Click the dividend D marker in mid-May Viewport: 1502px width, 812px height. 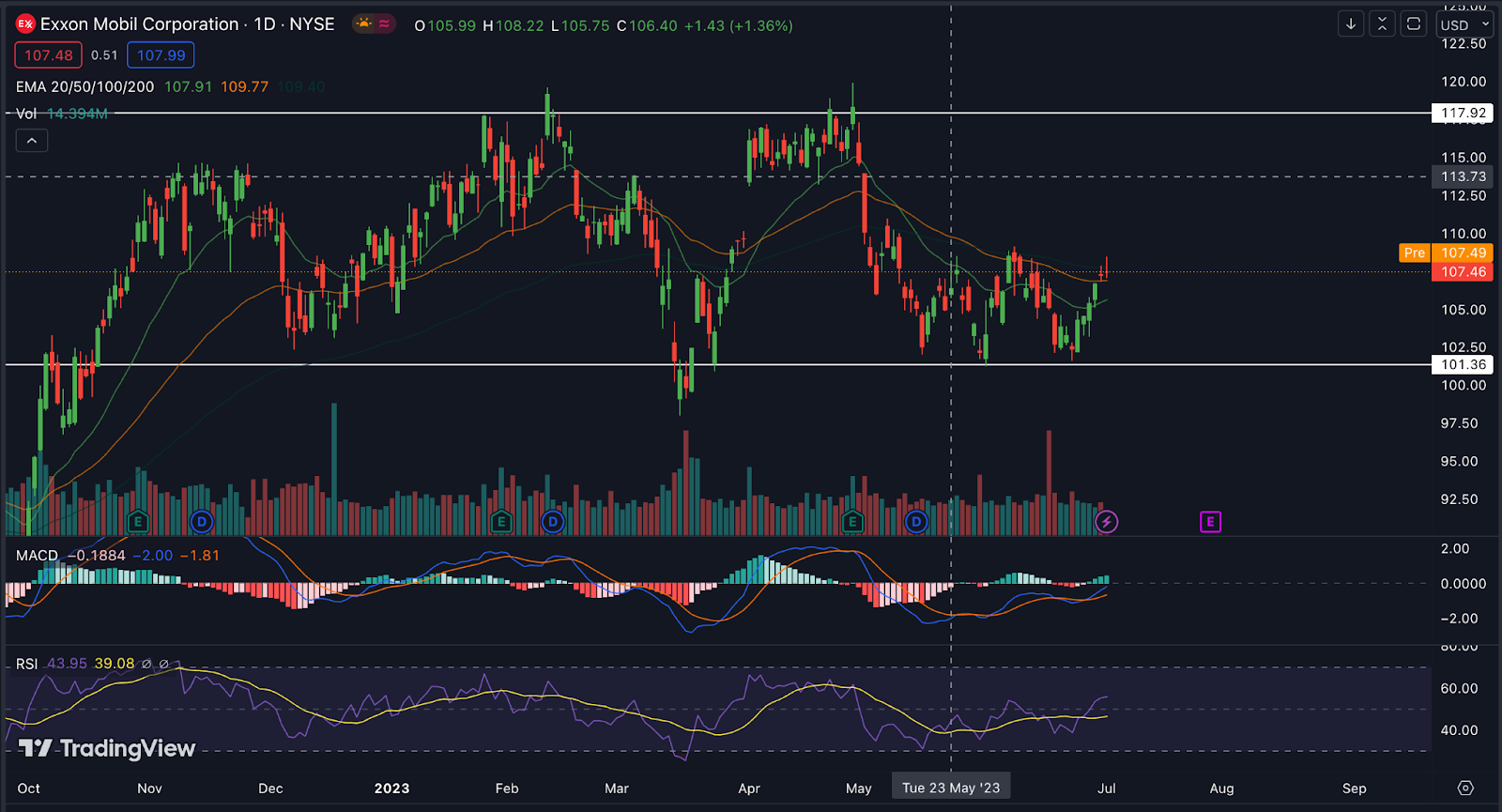click(916, 522)
